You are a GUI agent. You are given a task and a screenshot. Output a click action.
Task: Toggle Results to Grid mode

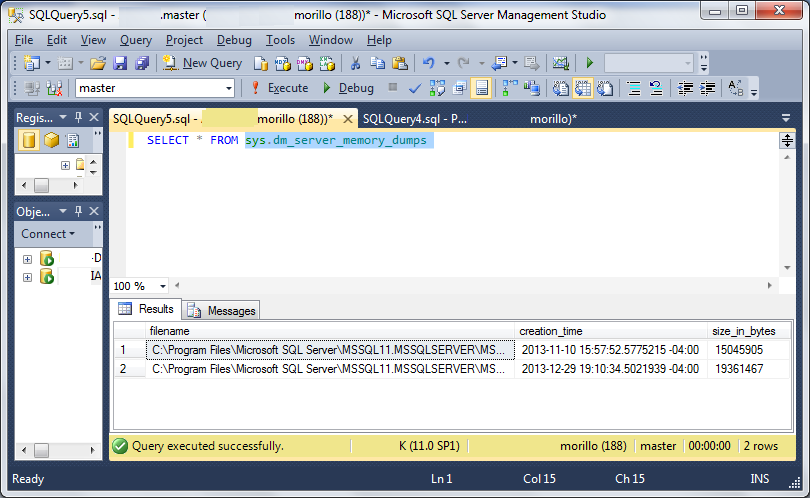click(x=583, y=88)
